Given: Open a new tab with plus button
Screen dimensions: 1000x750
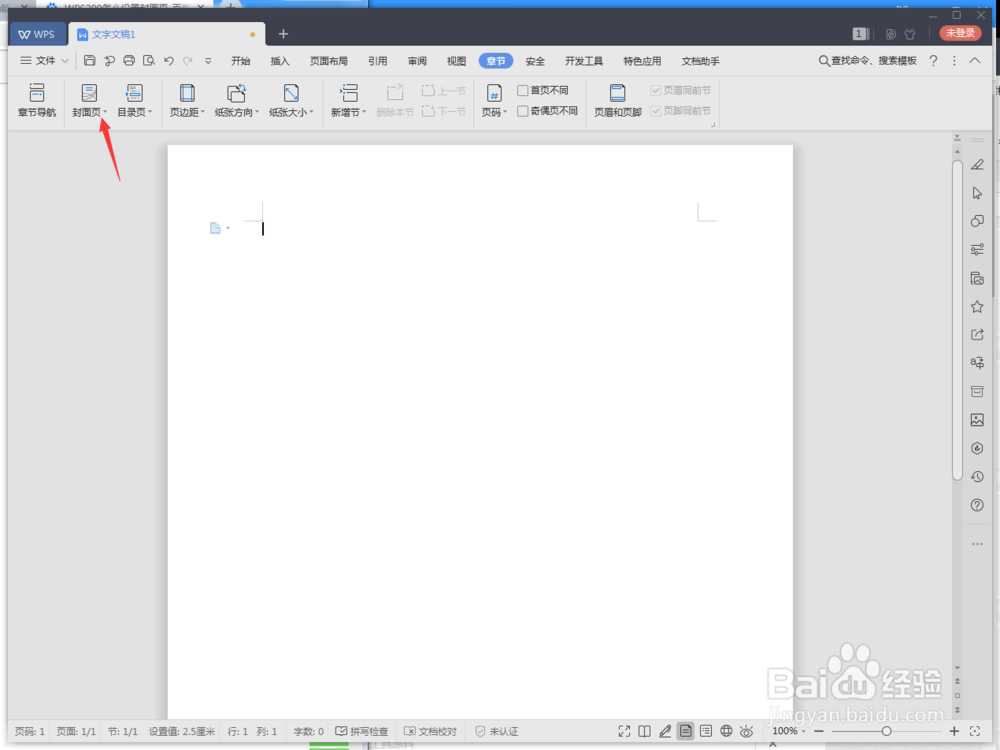Looking at the screenshot, I should click(x=283, y=34).
